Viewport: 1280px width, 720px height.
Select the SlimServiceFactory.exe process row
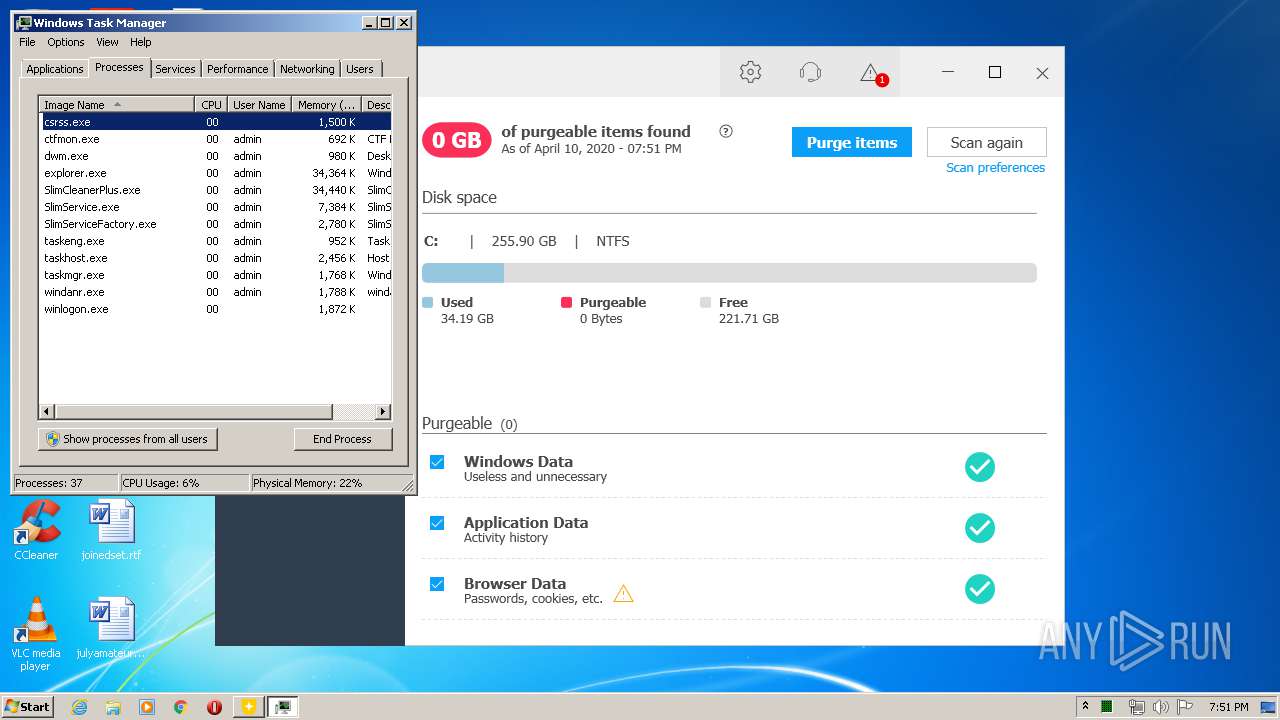[214, 224]
